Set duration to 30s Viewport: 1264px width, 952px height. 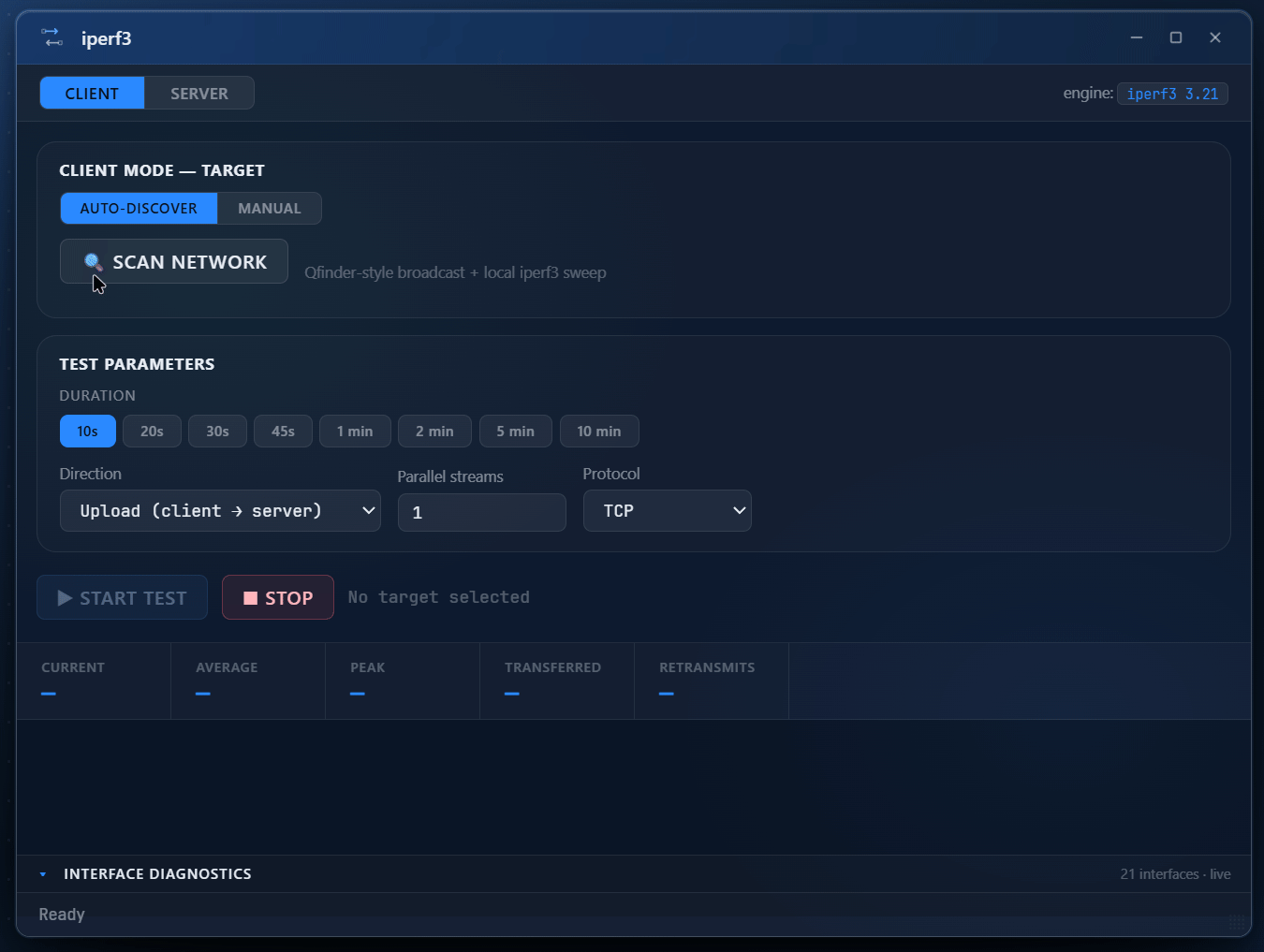(217, 431)
